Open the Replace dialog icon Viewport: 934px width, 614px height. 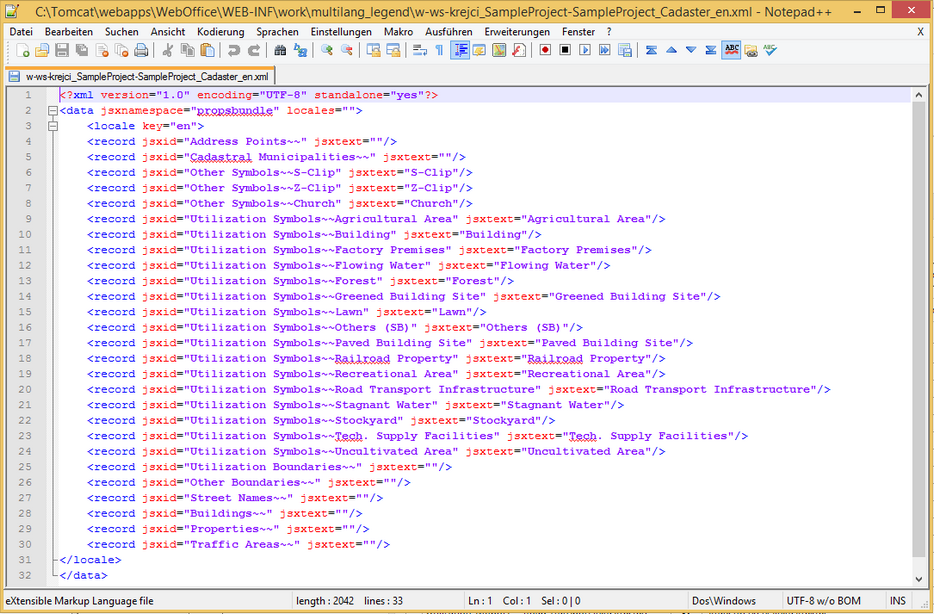300,50
